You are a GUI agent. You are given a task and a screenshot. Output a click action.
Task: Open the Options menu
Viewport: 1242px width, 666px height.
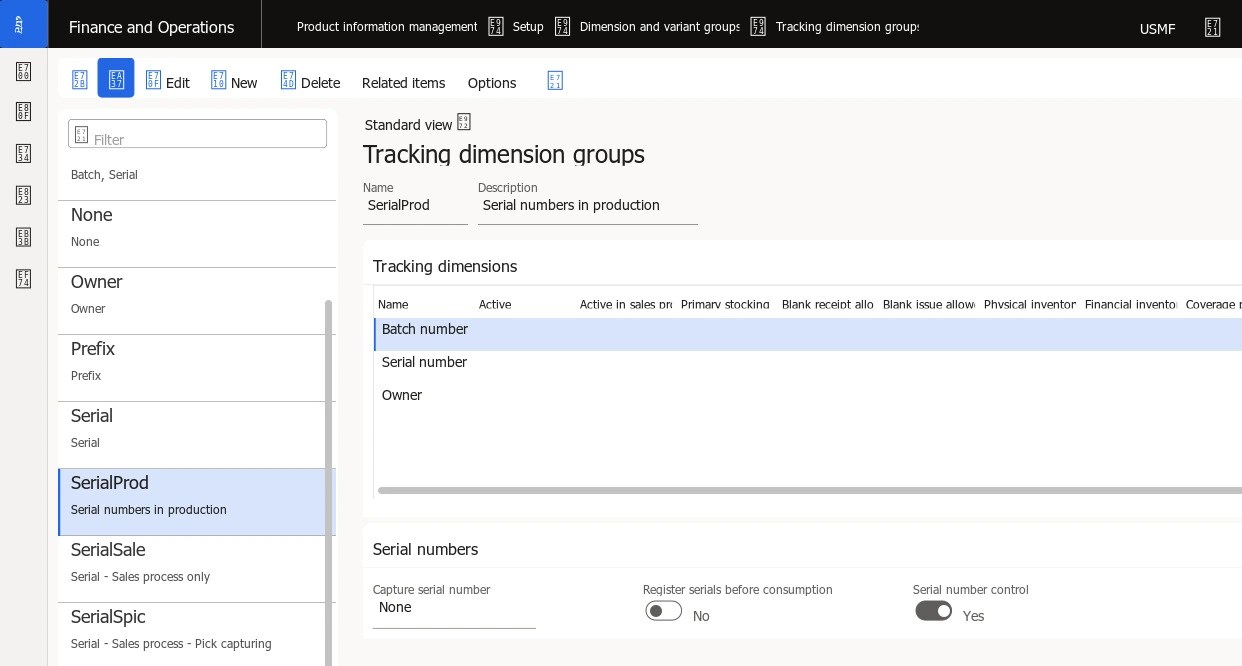492,83
